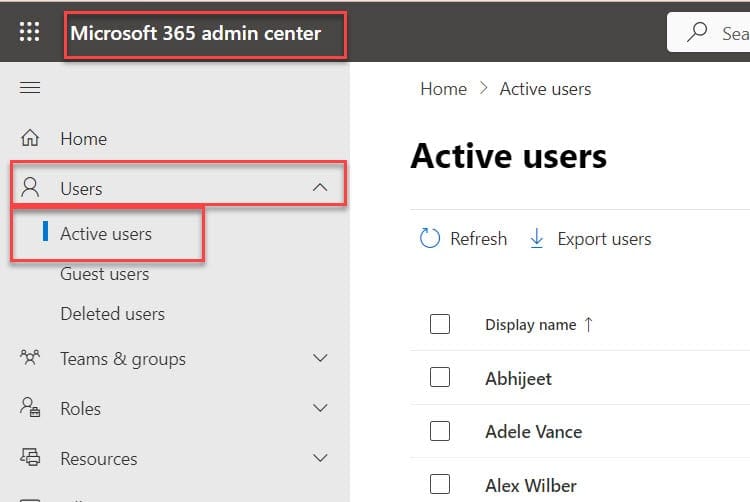Expand the Resources chevron

[x=320, y=458]
